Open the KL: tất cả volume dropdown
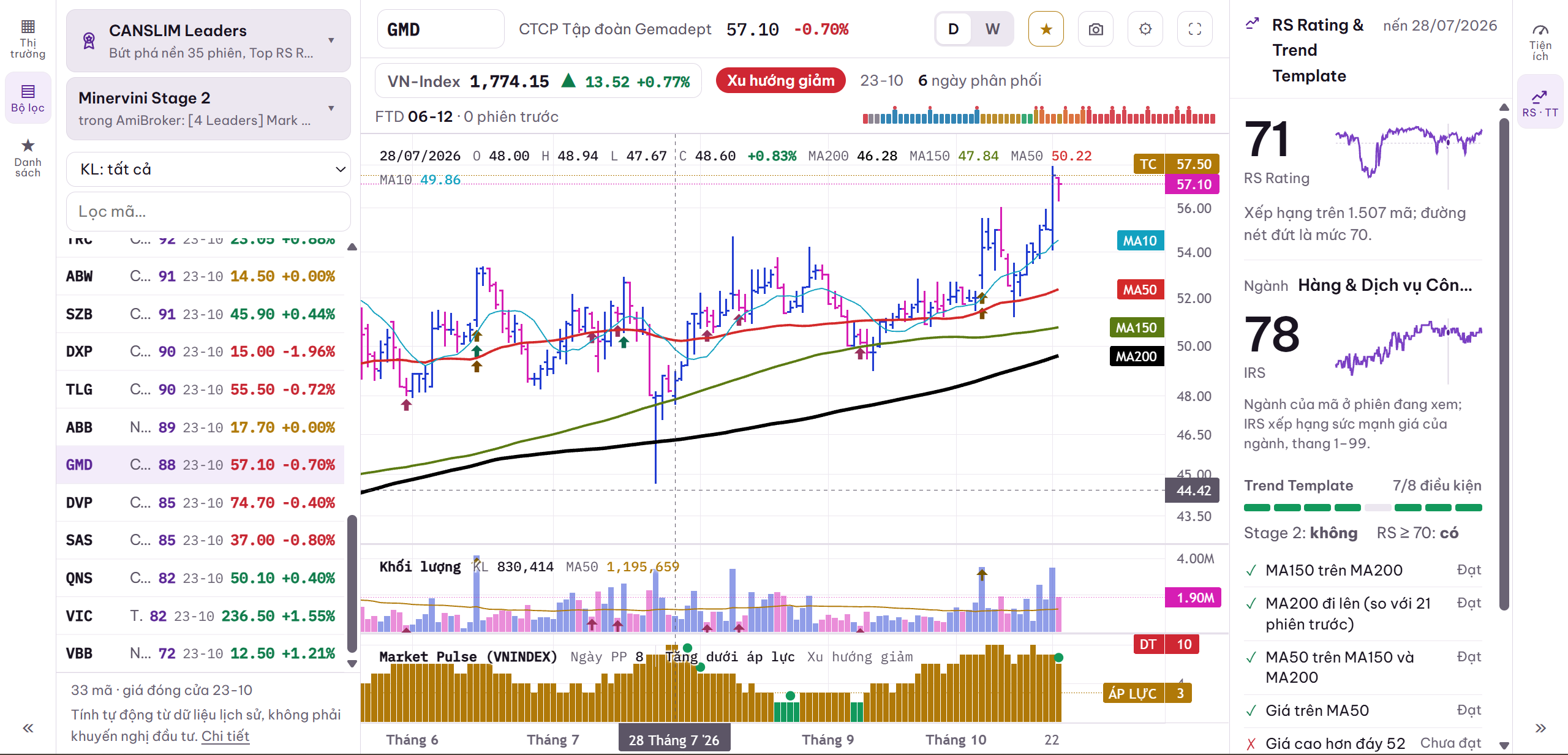 (x=208, y=169)
